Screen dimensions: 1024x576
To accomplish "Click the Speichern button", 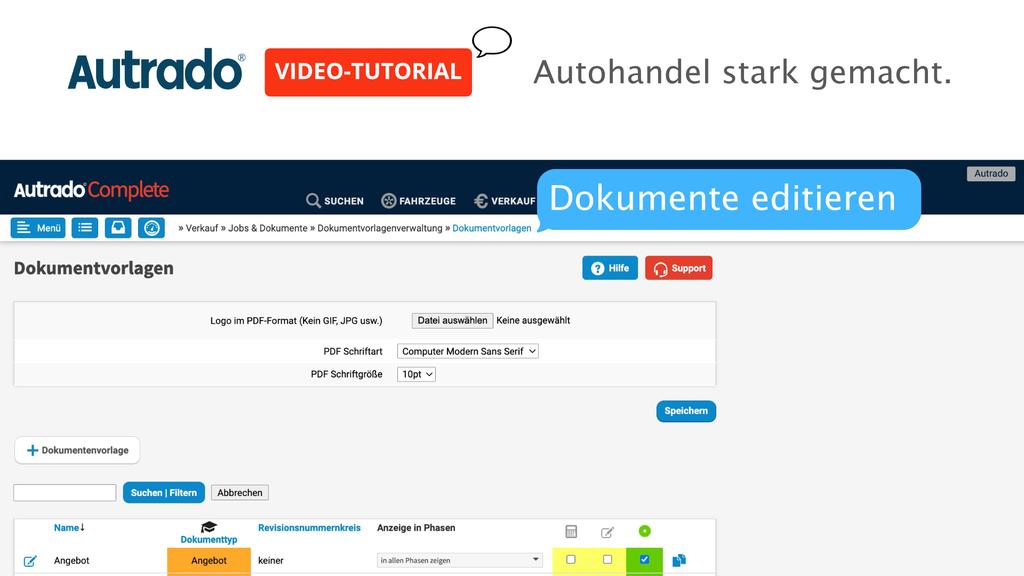I will point(686,411).
